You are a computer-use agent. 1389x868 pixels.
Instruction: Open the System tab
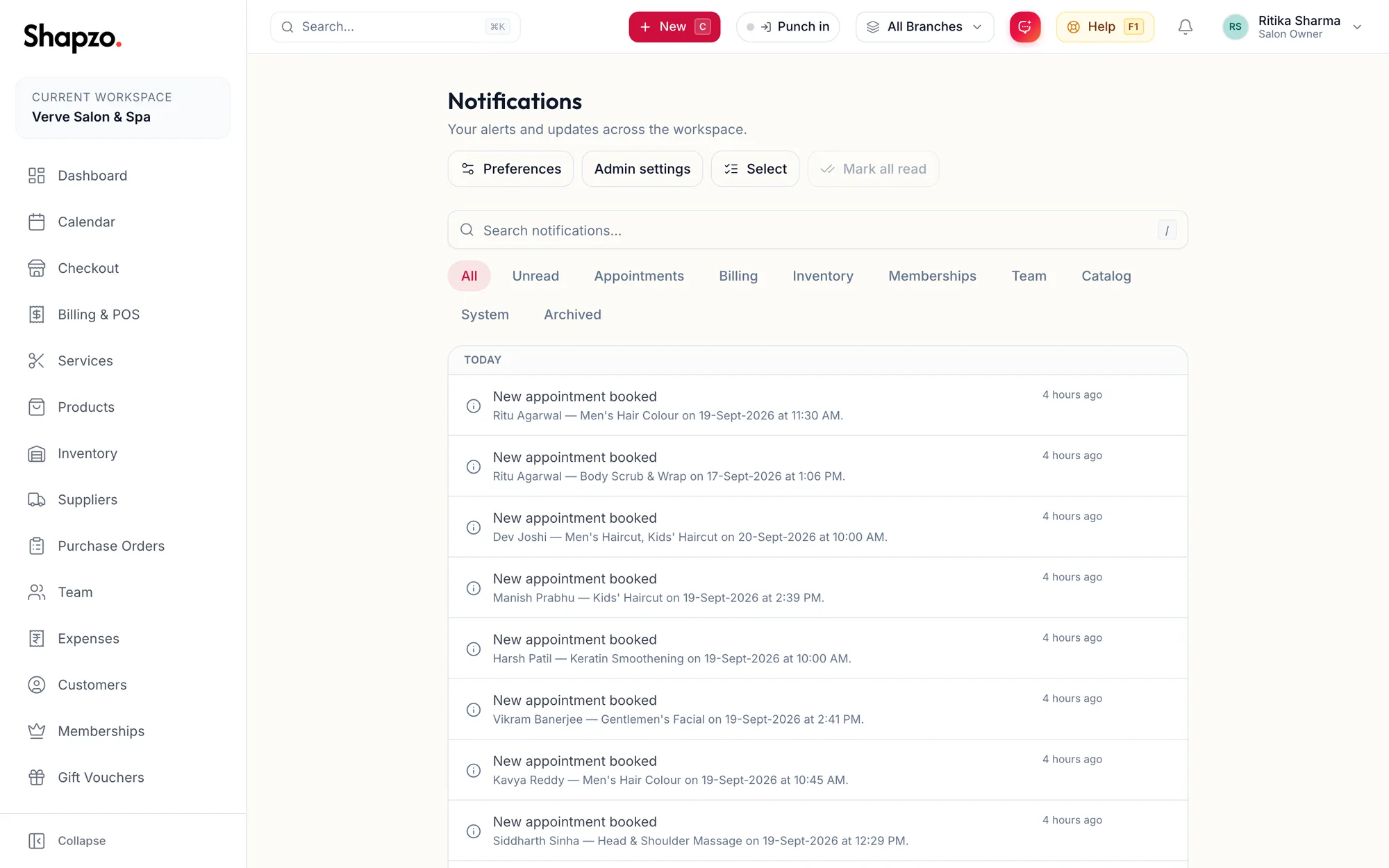(x=485, y=315)
